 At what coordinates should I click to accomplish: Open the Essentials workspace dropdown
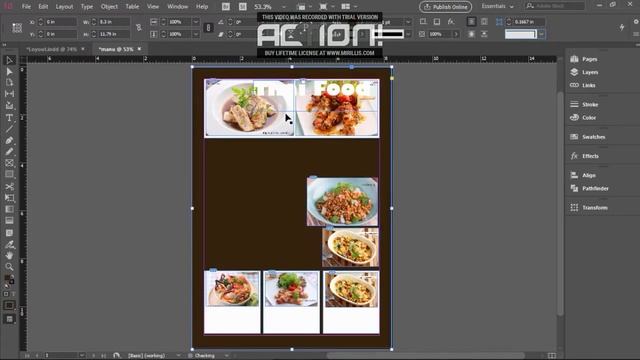click(x=497, y=7)
